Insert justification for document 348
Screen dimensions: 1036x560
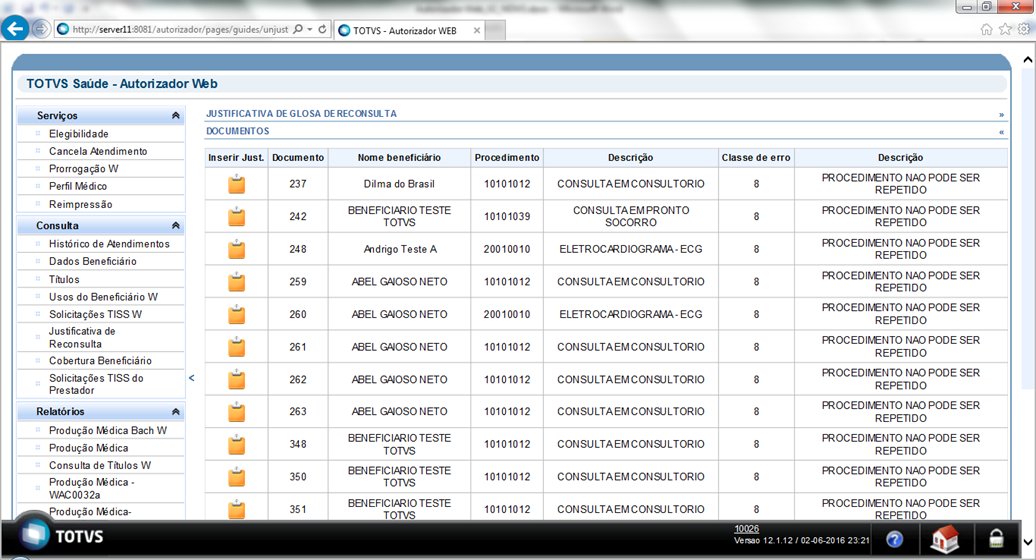(237, 444)
